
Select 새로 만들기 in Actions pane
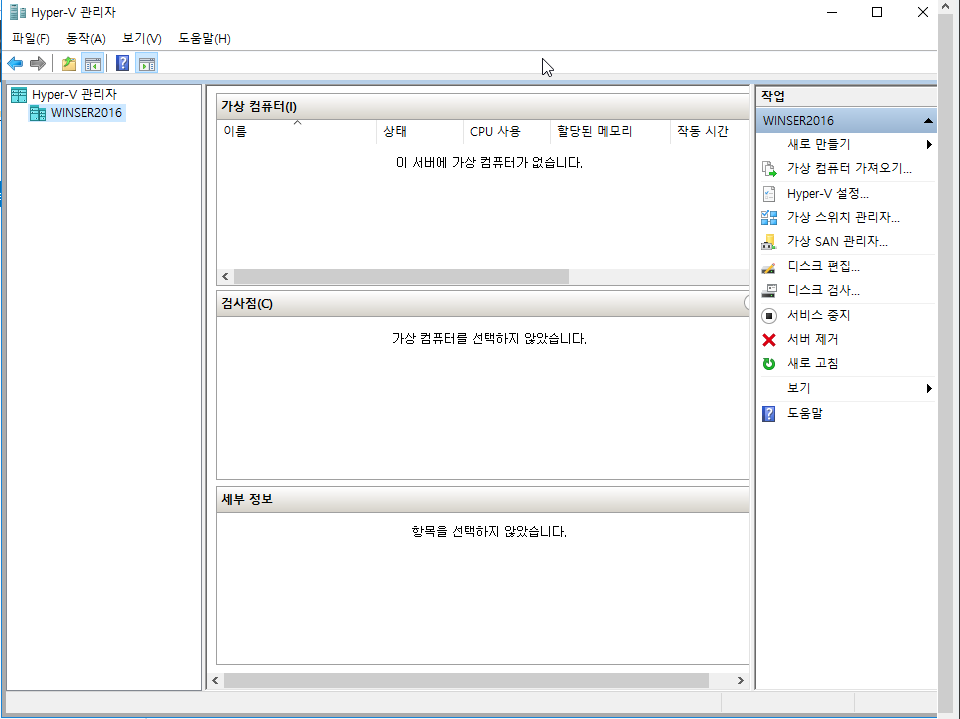pyautogui.click(x=819, y=145)
